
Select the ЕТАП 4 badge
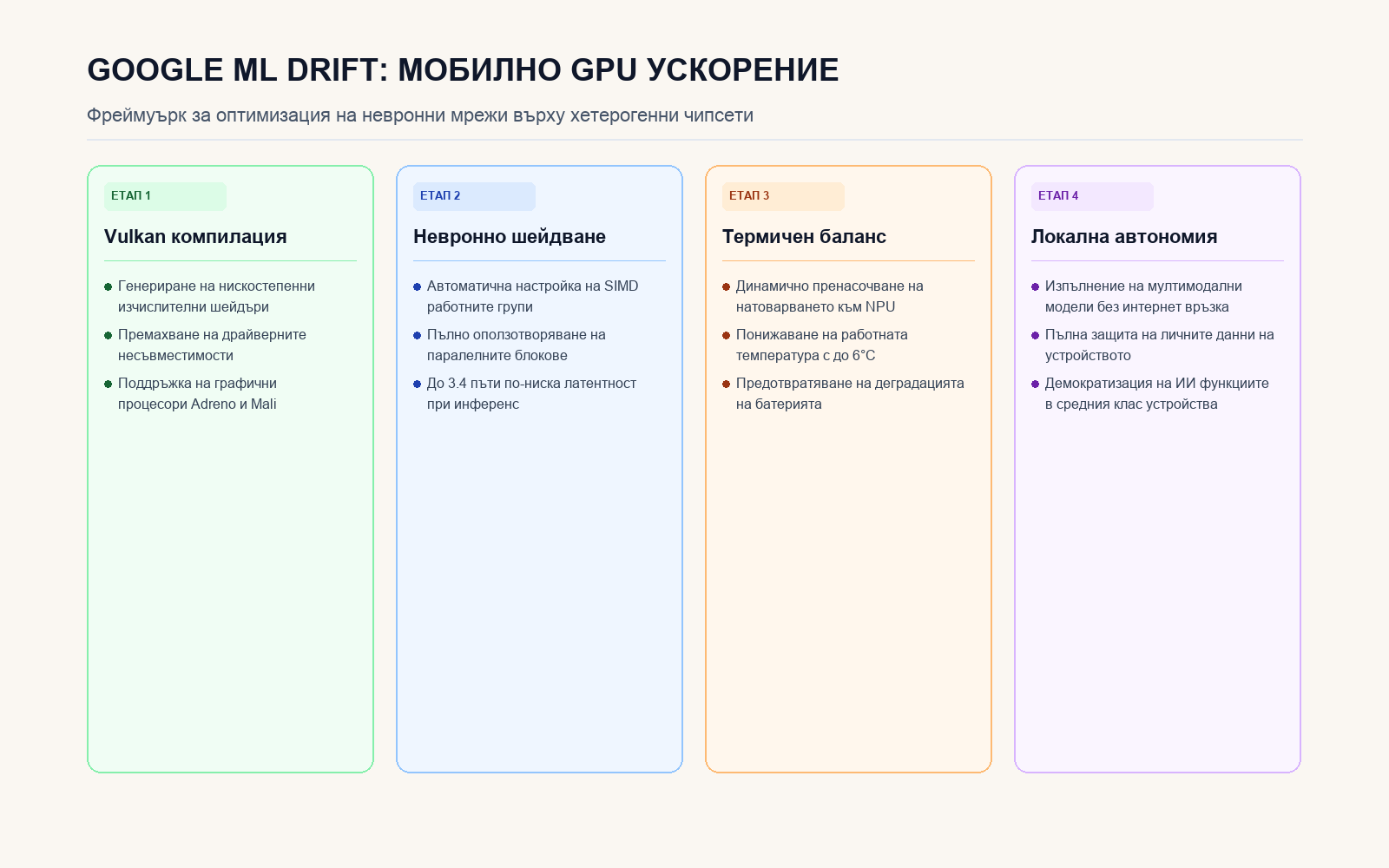[1092, 196]
